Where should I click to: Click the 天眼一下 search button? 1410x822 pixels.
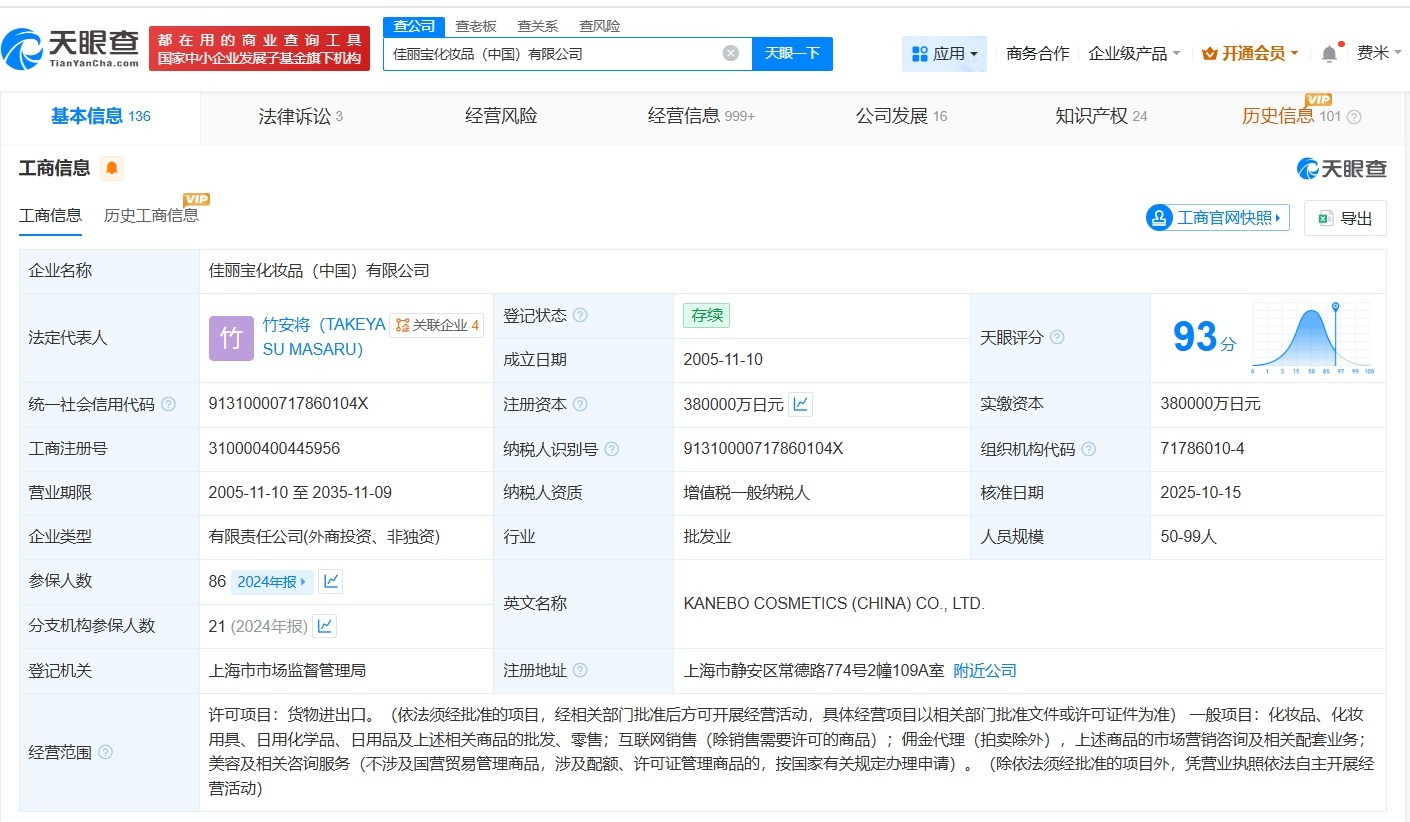[x=793, y=53]
